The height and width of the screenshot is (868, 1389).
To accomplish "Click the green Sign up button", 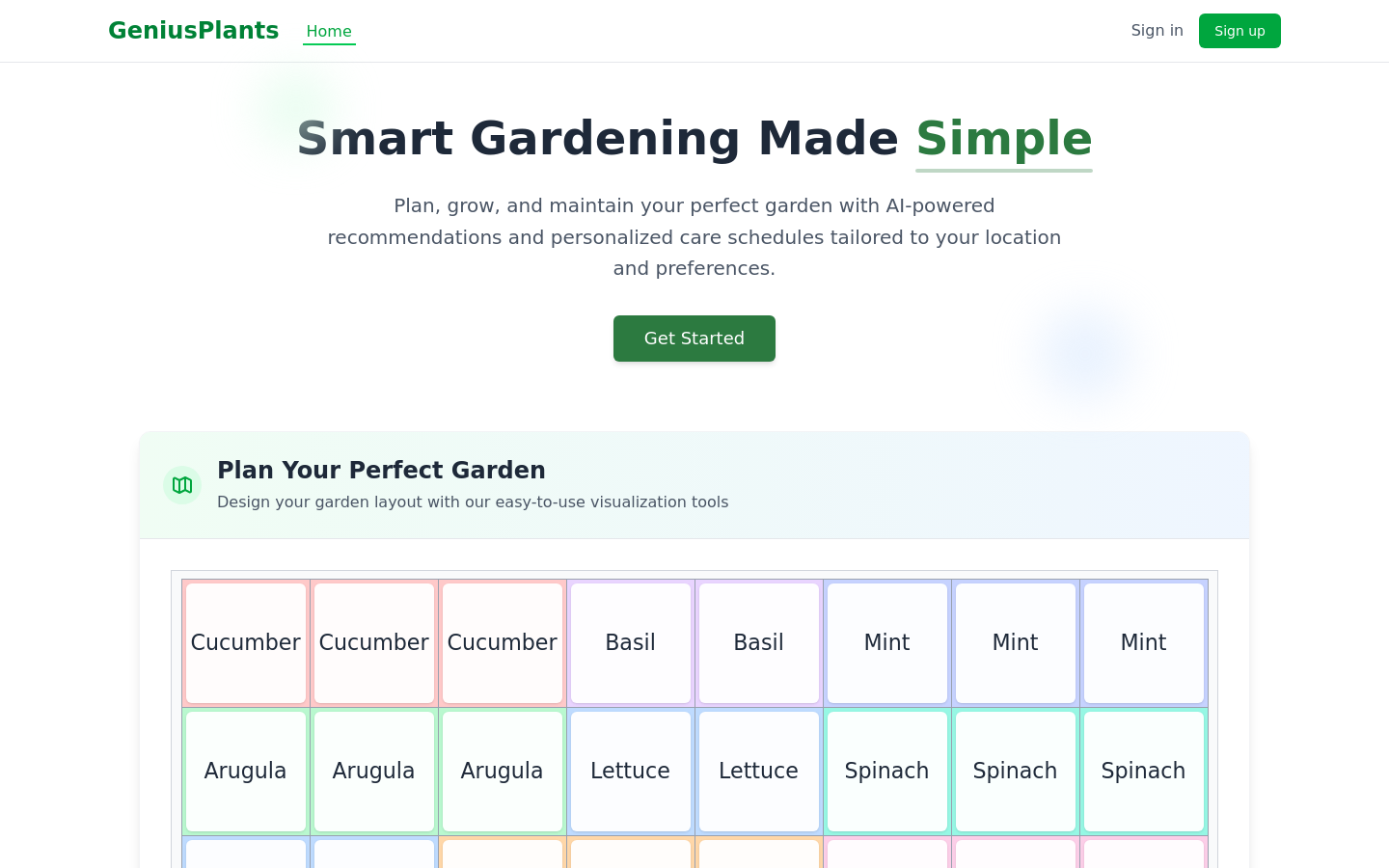I will pyautogui.click(x=1239, y=31).
